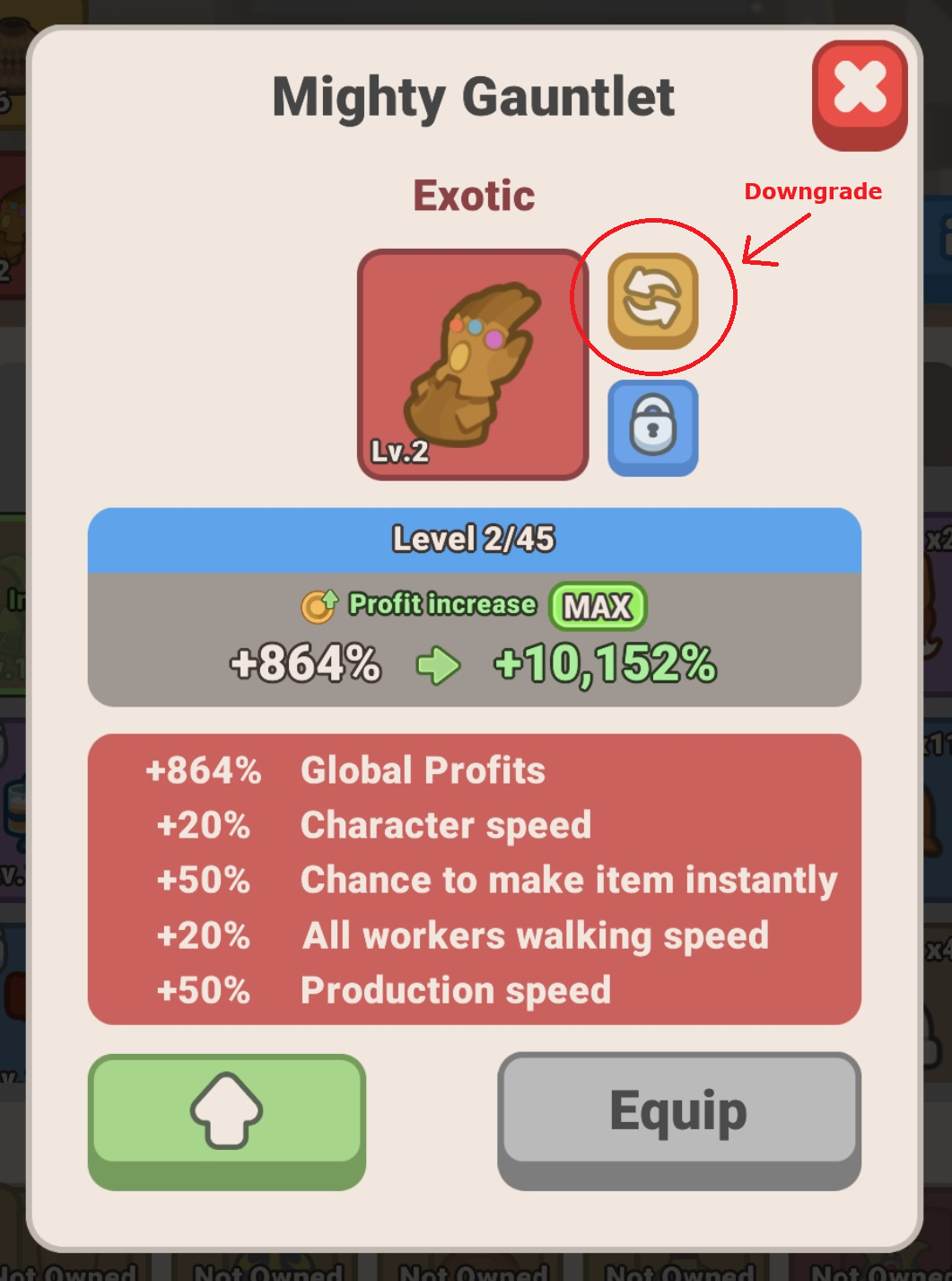Viewport: 952px width, 1281px height.
Task: Click the Equip button
Action: tap(679, 1121)
